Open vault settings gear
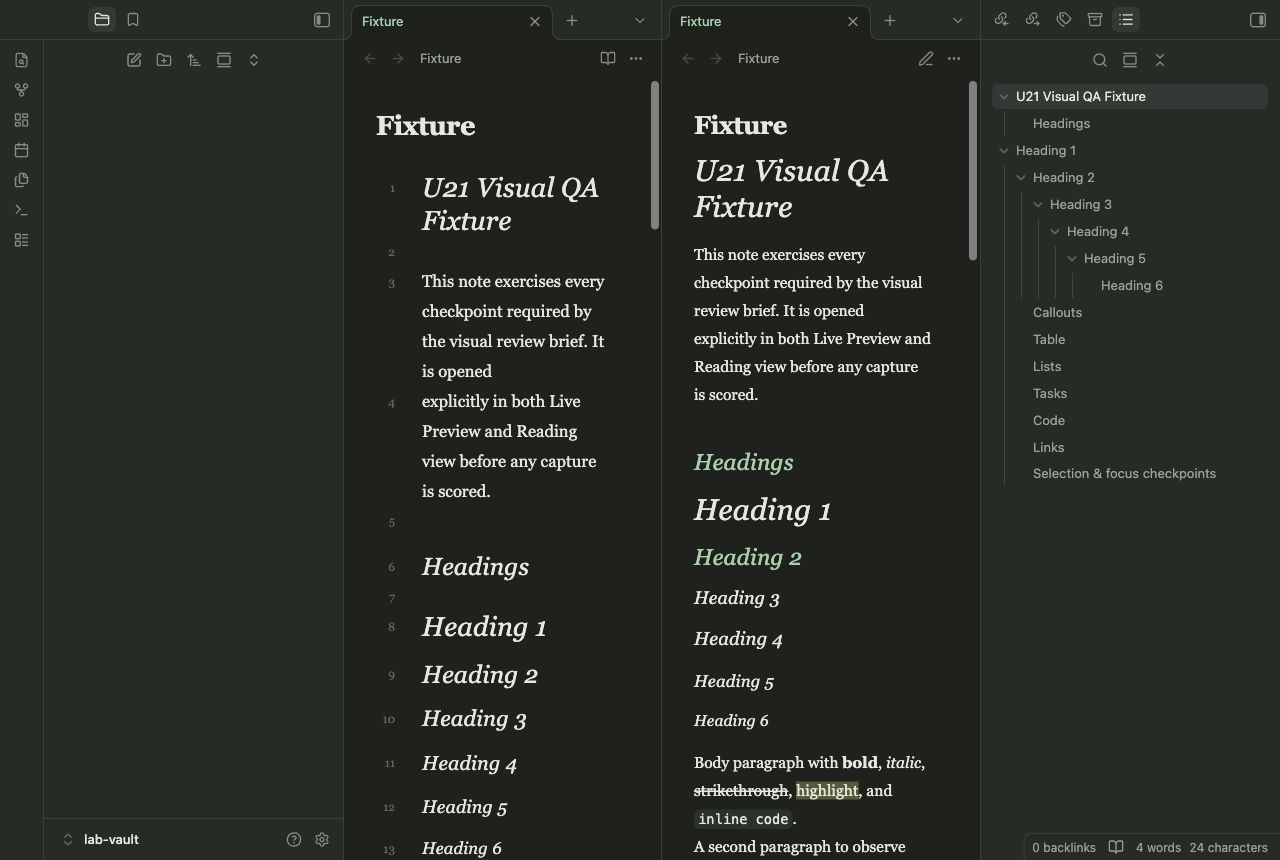Viewport: 1280px width, 860px height. pyautogui.click(x=322, y=840)
